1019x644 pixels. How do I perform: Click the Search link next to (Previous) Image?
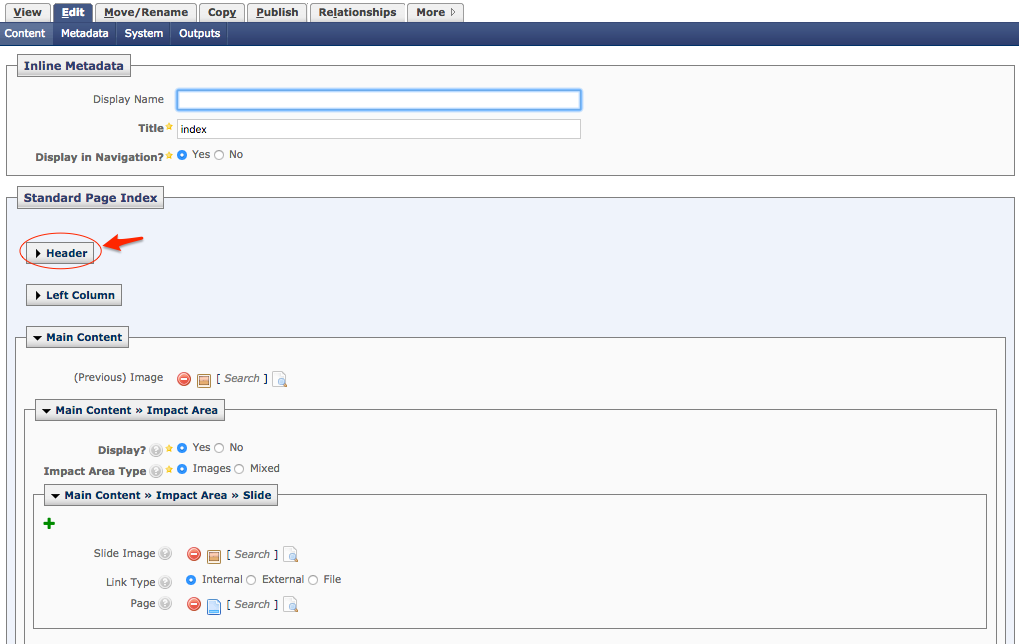point(242,379)
